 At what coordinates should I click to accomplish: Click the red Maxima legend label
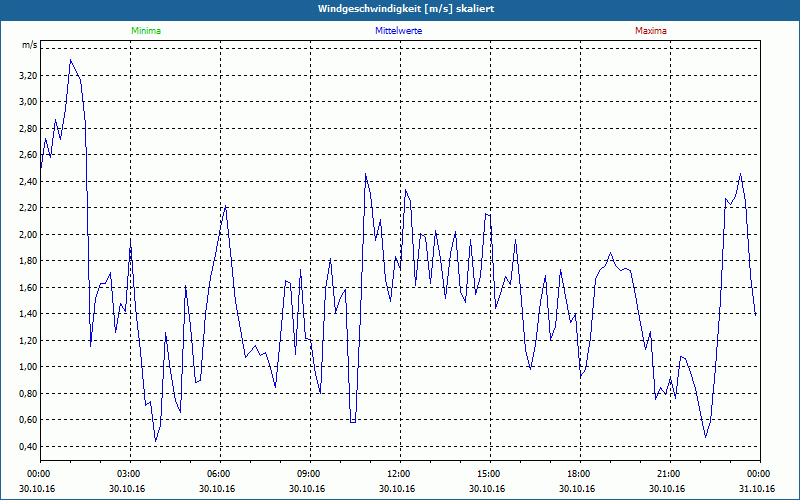[x=651, y=31]
